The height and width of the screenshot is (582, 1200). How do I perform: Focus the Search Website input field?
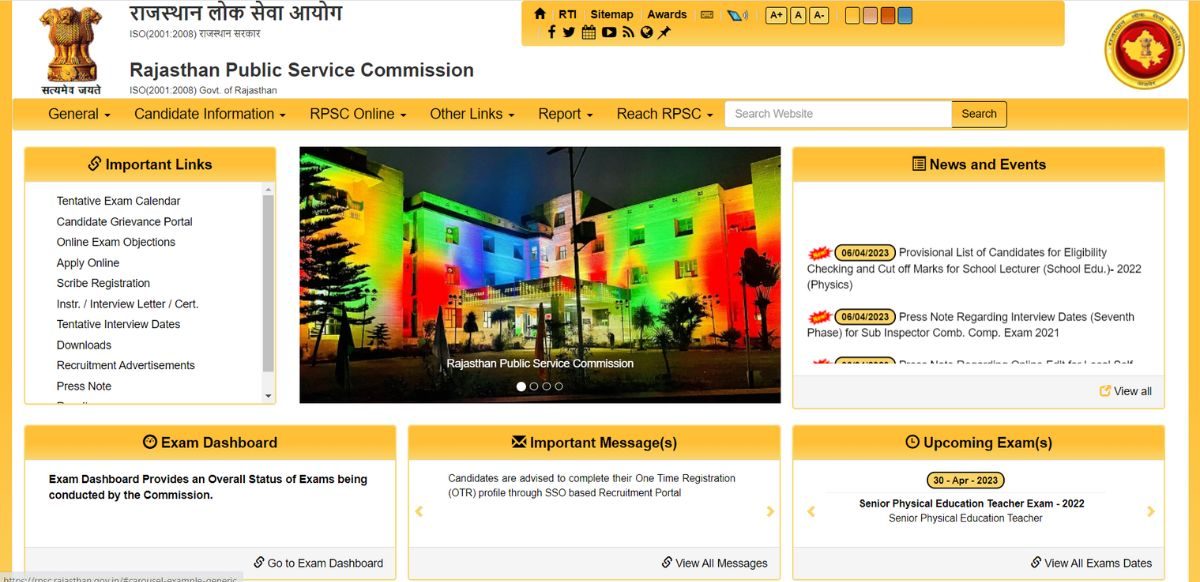tap(838, 114)
